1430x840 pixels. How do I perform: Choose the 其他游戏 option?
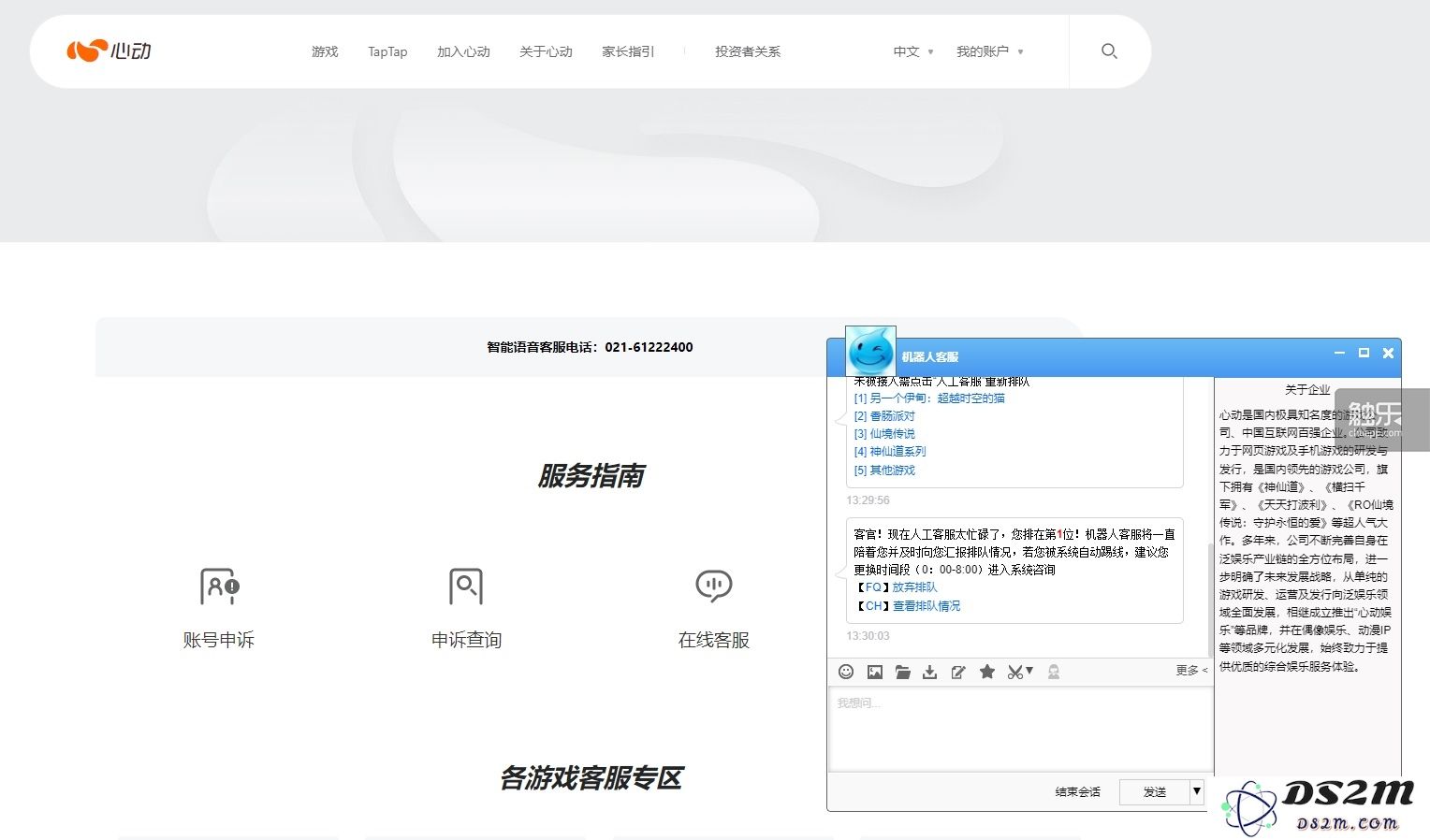[884, 470]
